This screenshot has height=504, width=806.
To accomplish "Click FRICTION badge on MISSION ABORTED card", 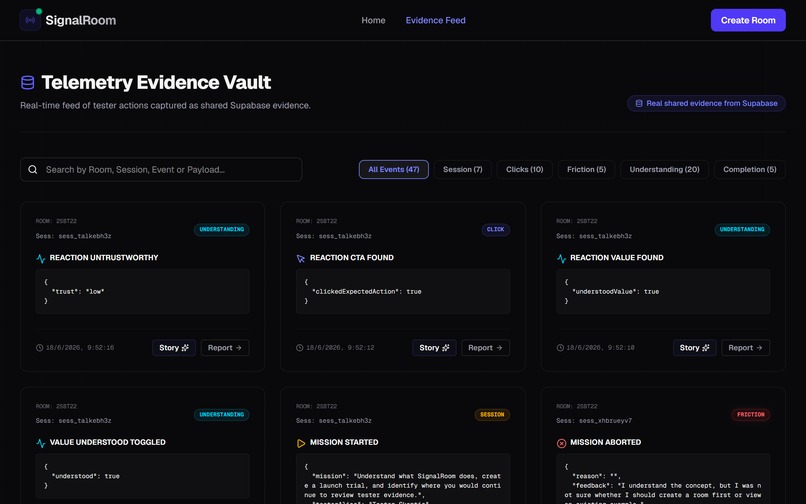I will point(750,415).
